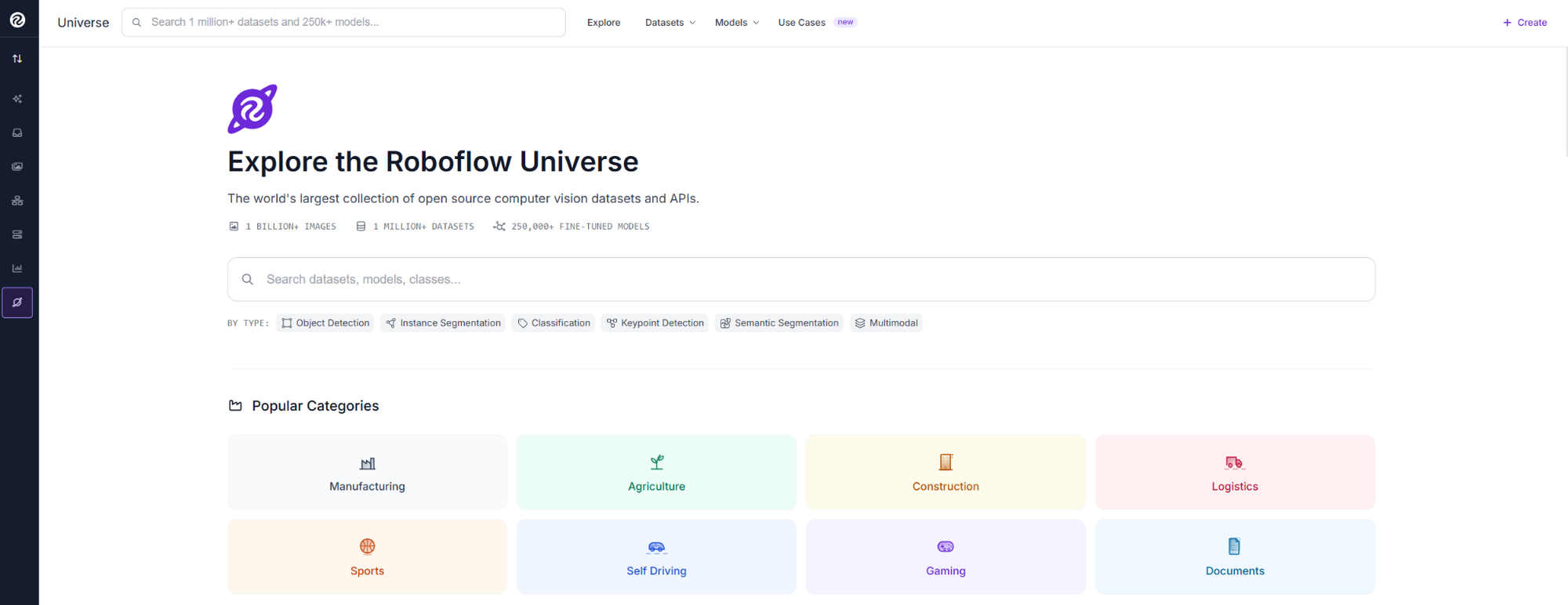Click the Gaming controller icon
The image size is (1568, 605).
point(946,547)
